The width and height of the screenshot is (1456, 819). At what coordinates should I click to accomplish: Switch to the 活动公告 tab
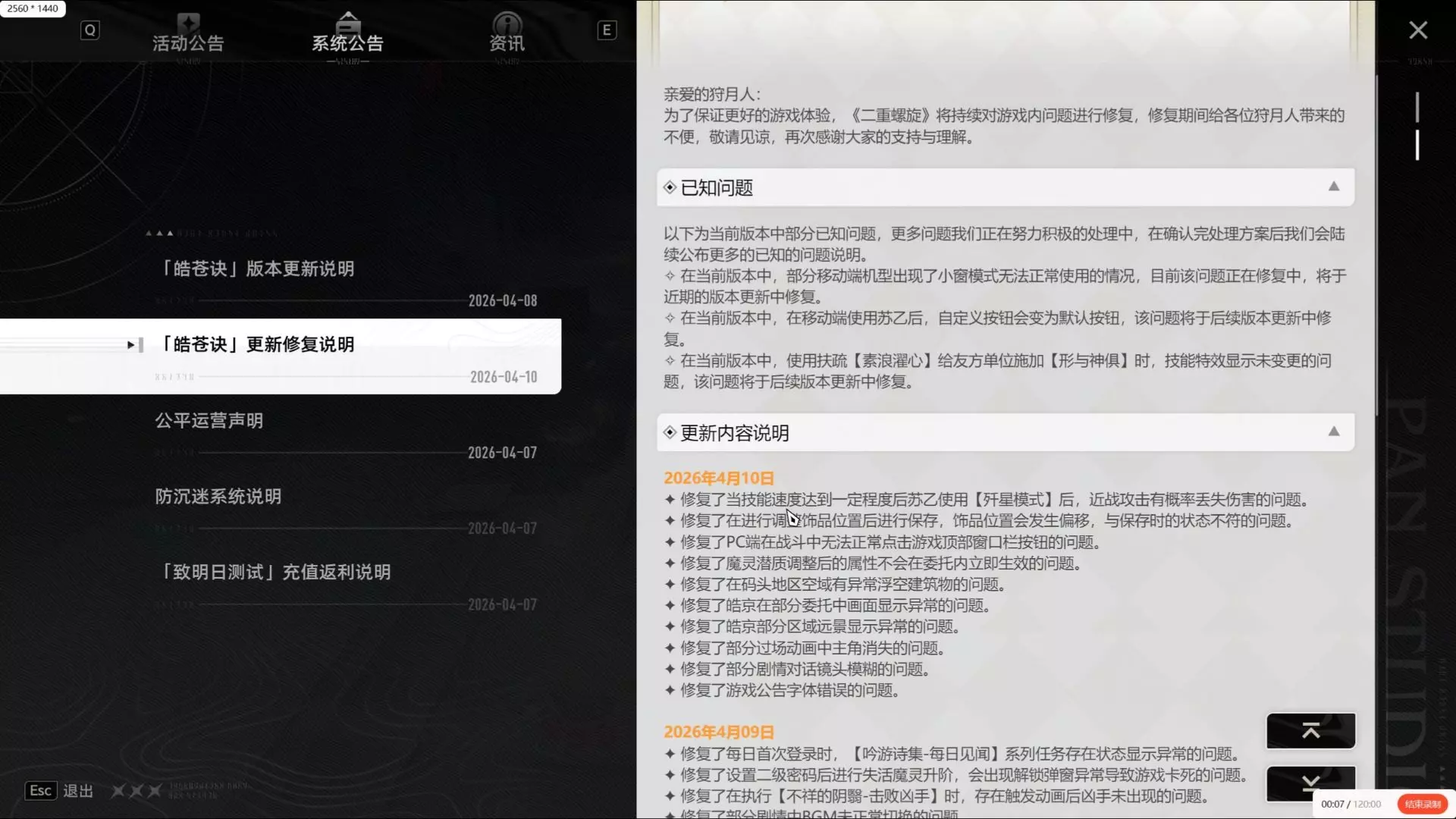click(x=188, y=43)
